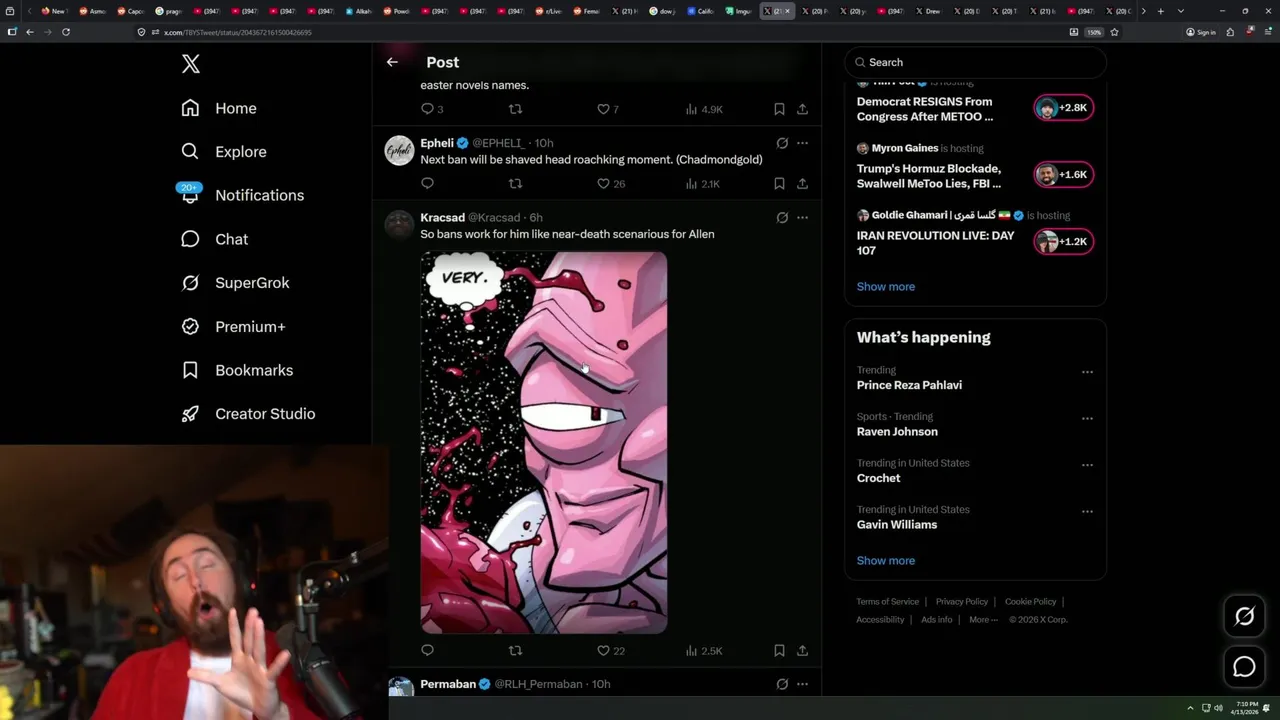Reload the page in the browser toolbar
The image size is (1280, 720).
pos(66,32)
